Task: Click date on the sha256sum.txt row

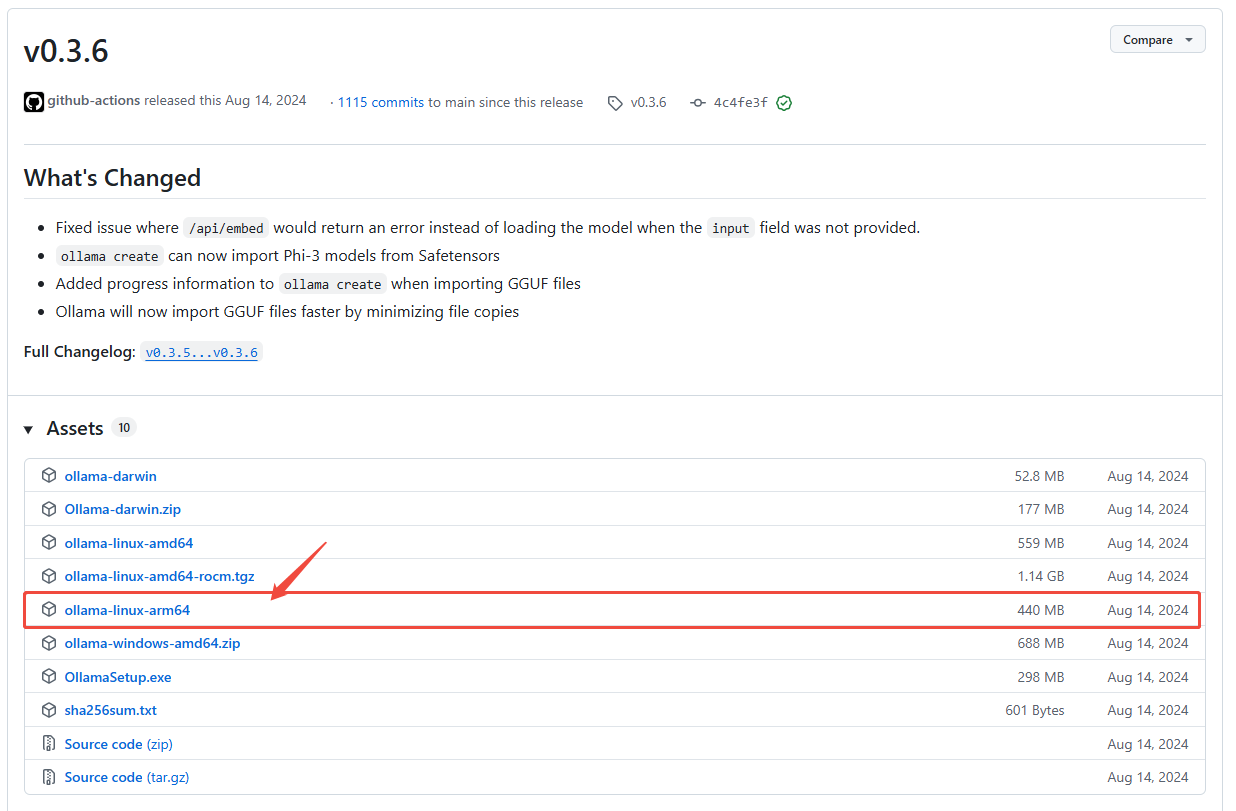Action: [1148, 710]
